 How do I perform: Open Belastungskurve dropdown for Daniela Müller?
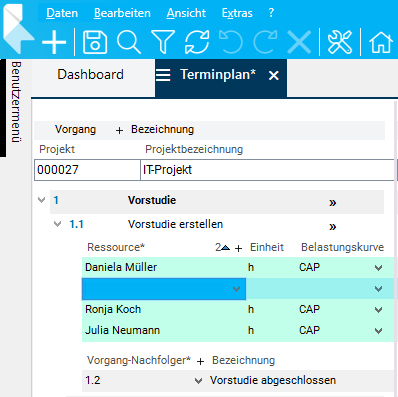coord(378,268)
